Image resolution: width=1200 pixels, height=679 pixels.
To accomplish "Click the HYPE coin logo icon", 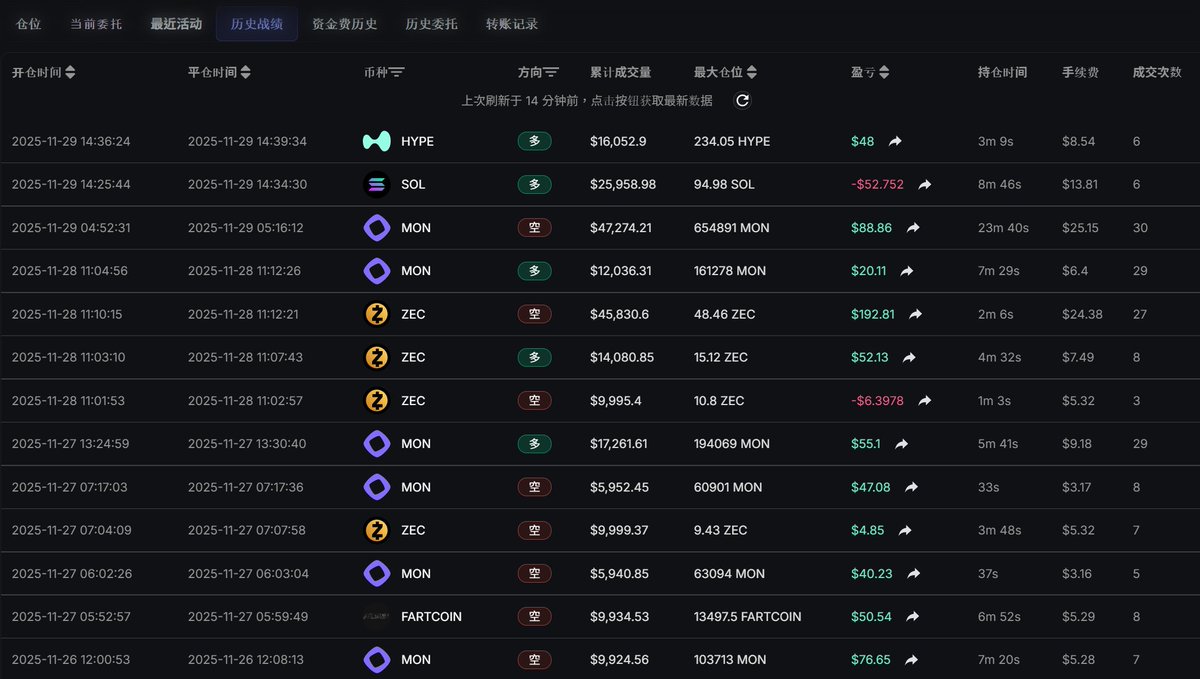I will [x=376, y=141].
